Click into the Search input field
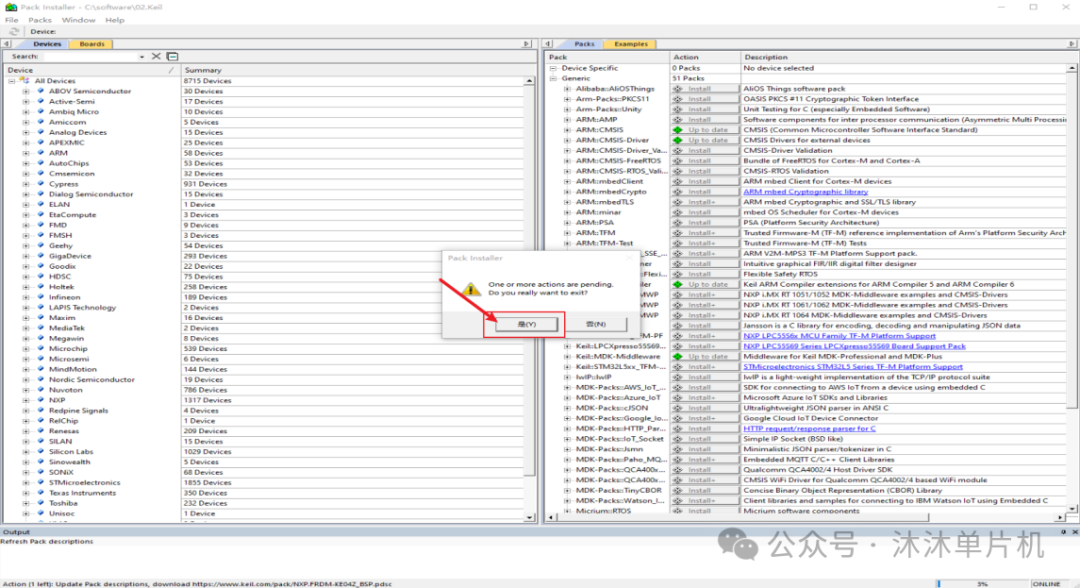 (x=91, y=56)
